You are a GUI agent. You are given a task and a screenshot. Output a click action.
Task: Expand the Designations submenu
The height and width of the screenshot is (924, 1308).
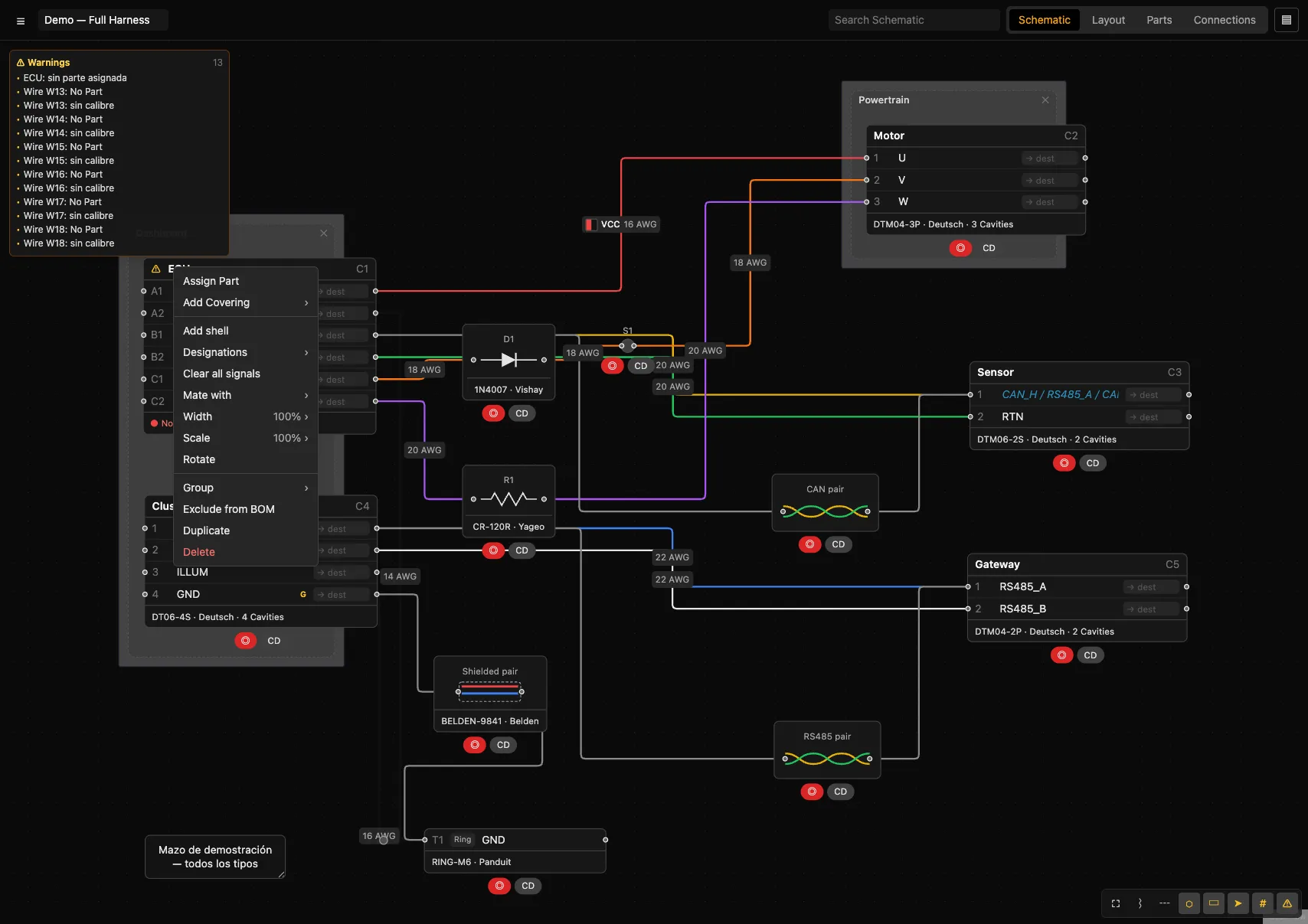246,352
